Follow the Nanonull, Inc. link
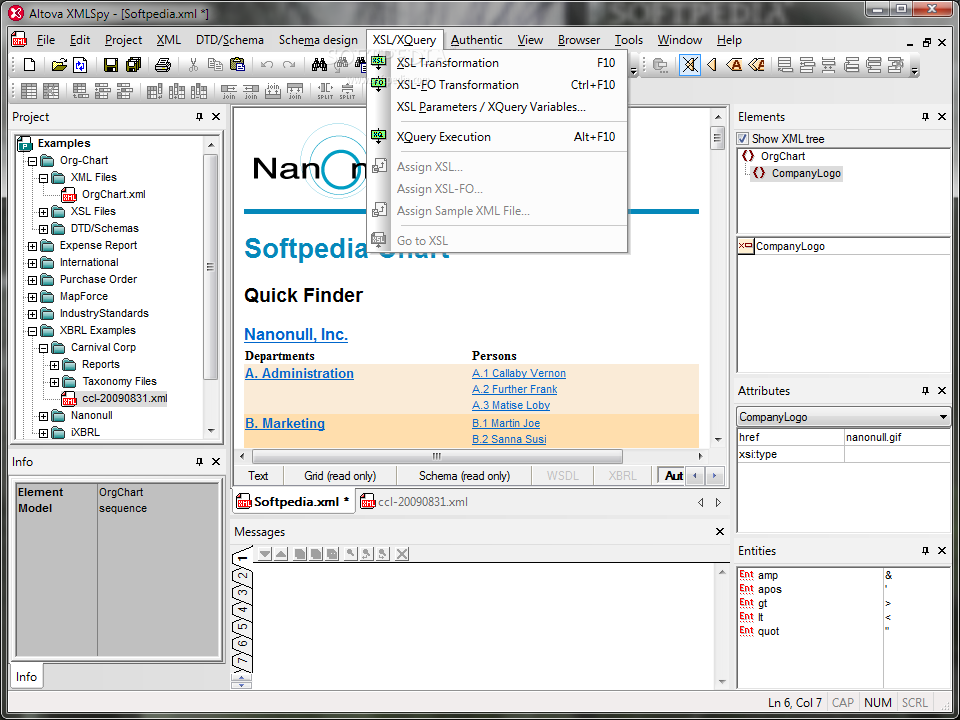This screenshot has height=720, width=960. (296, 335)
